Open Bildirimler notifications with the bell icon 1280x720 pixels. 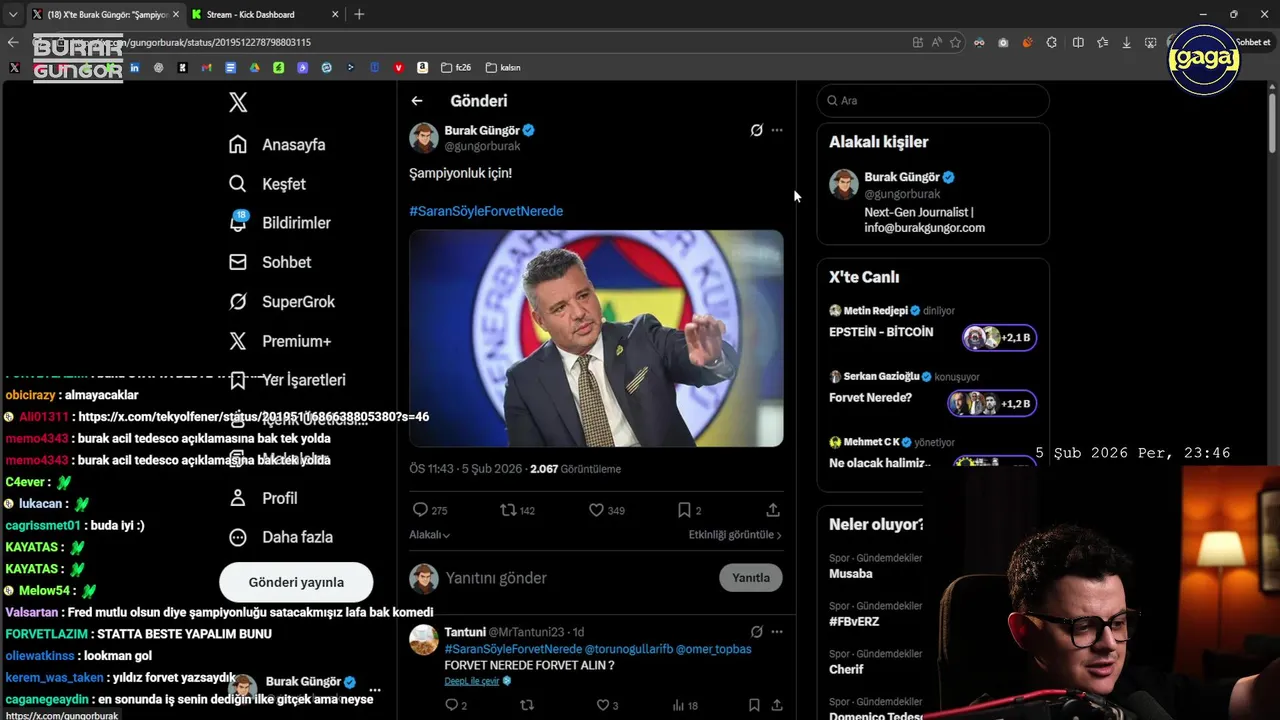coord(279,223)
